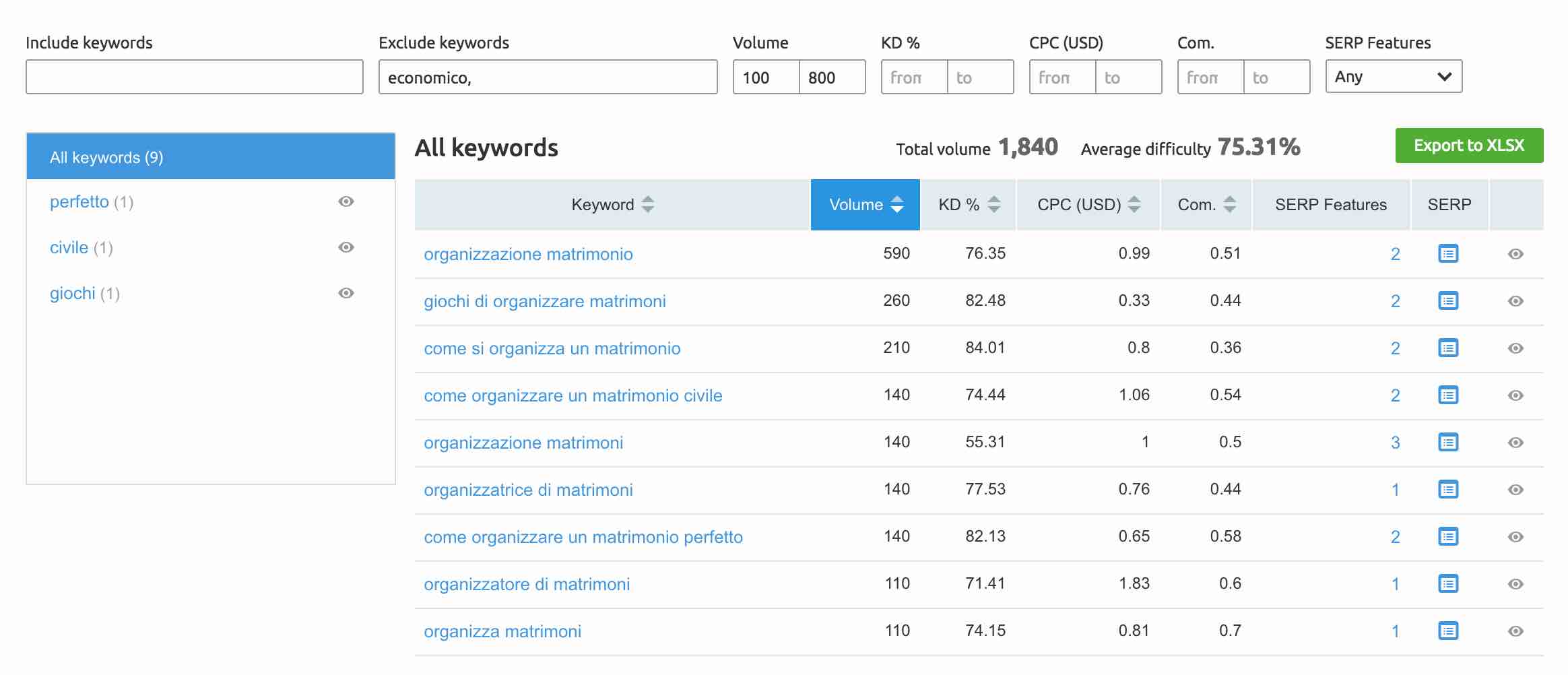The image size is (1568, 675).
Task: Open SERP view for organizzazione matrimoni row
Action: 1448,443
